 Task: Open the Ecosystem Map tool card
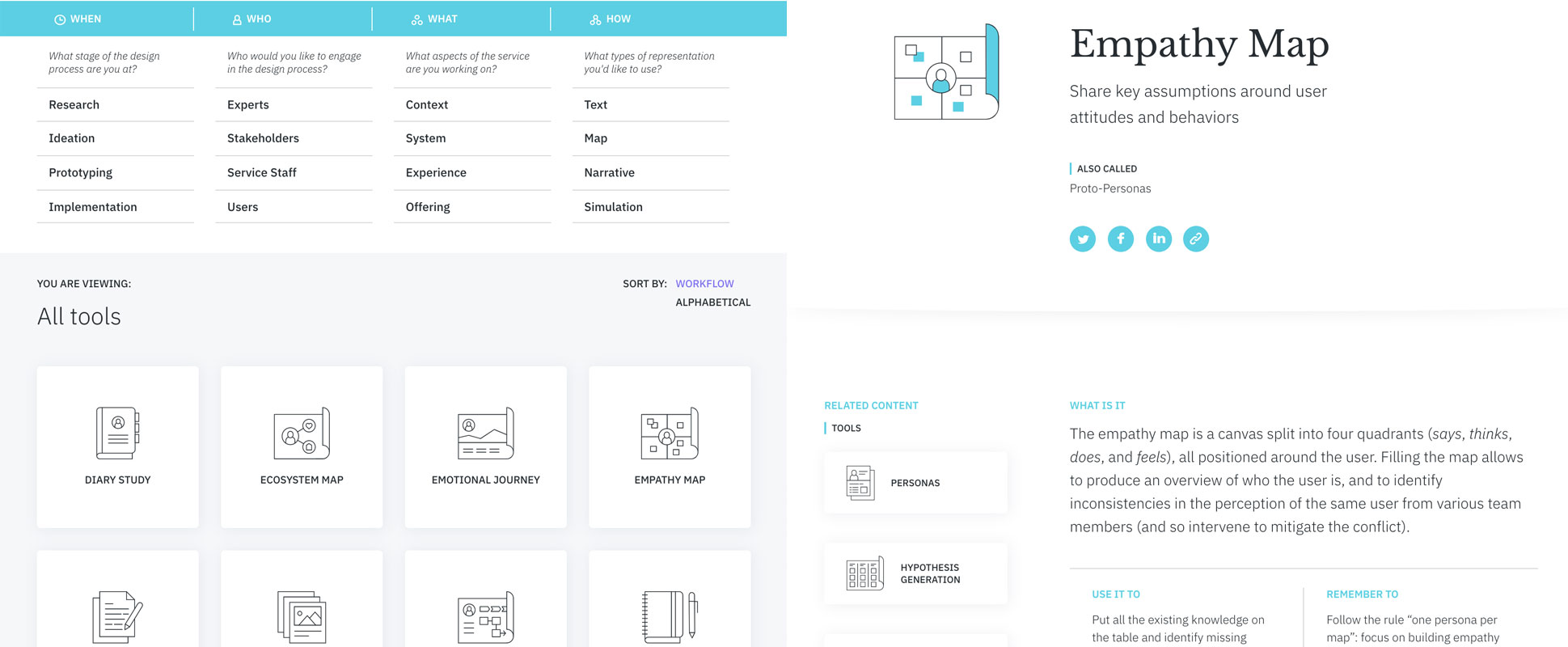click(x=302, y=446)
